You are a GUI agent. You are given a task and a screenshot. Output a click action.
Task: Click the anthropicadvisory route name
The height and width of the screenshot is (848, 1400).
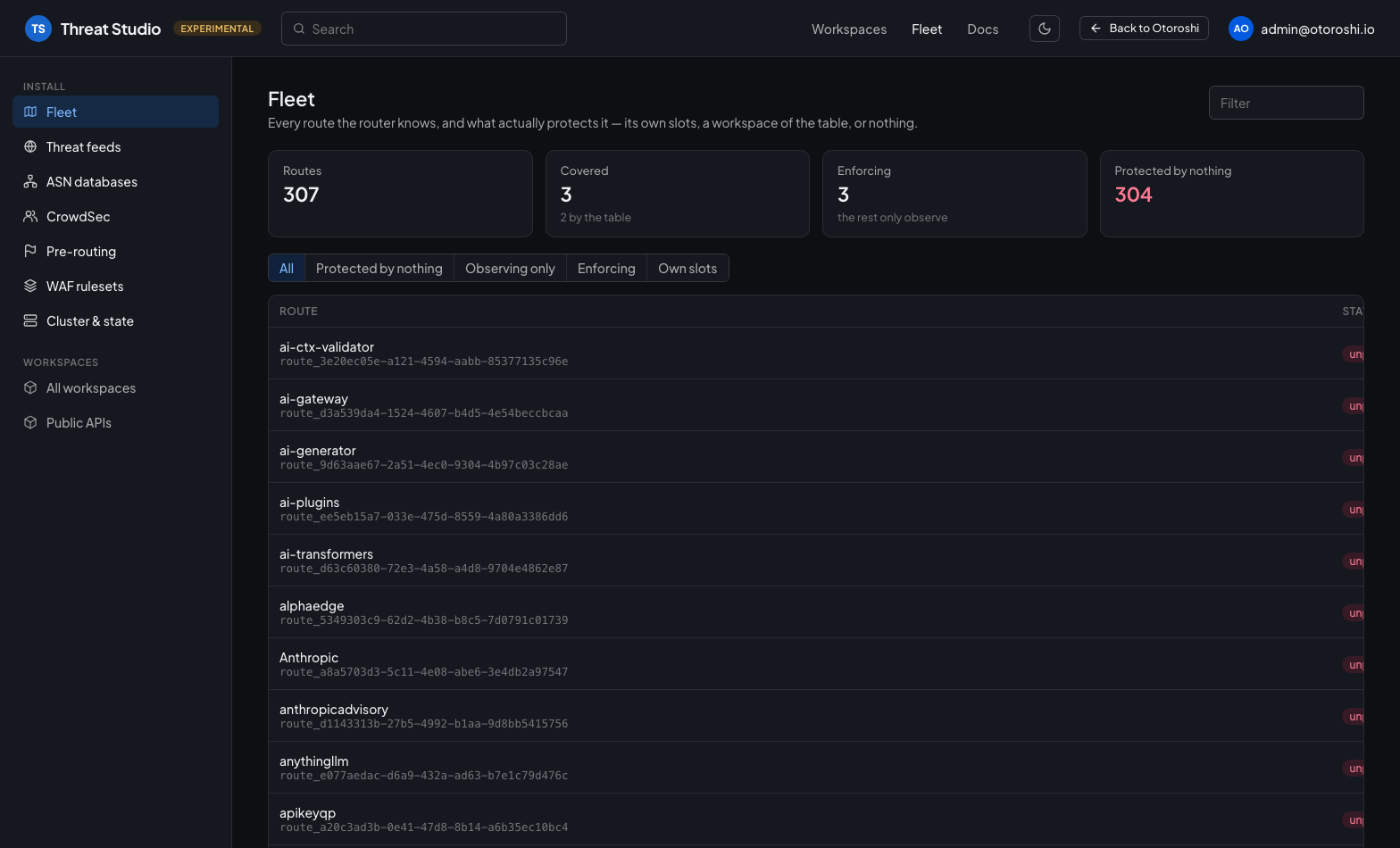[x=334, y=709]
